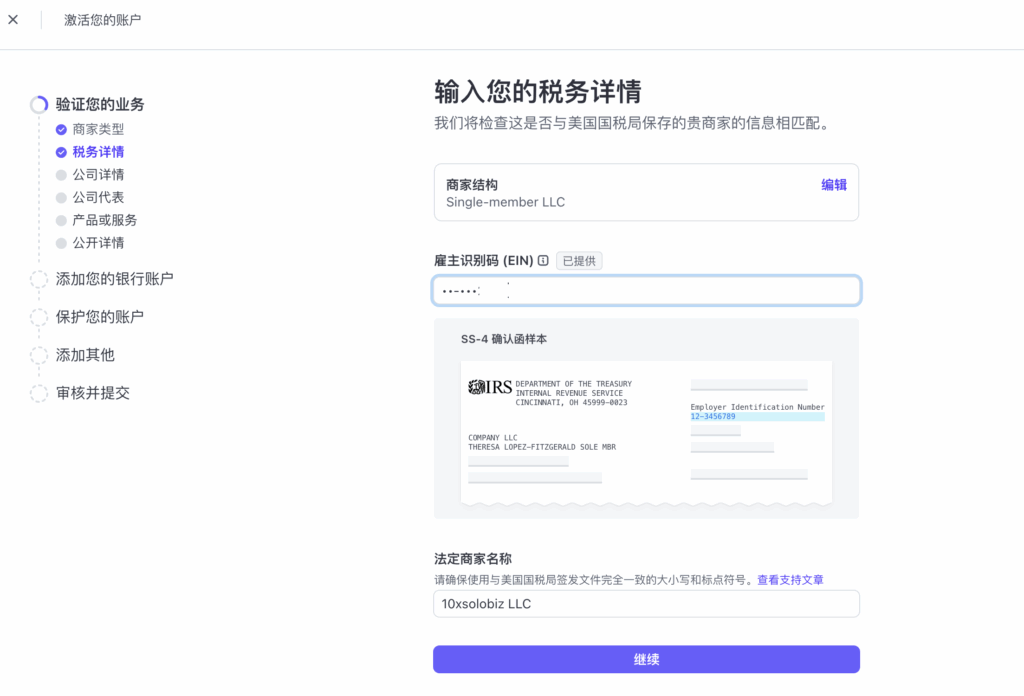Image resolution: width=1024 pixels, height=696 pixels.
Task: Expand the 审核并提交 section
Action: point(92,393)
